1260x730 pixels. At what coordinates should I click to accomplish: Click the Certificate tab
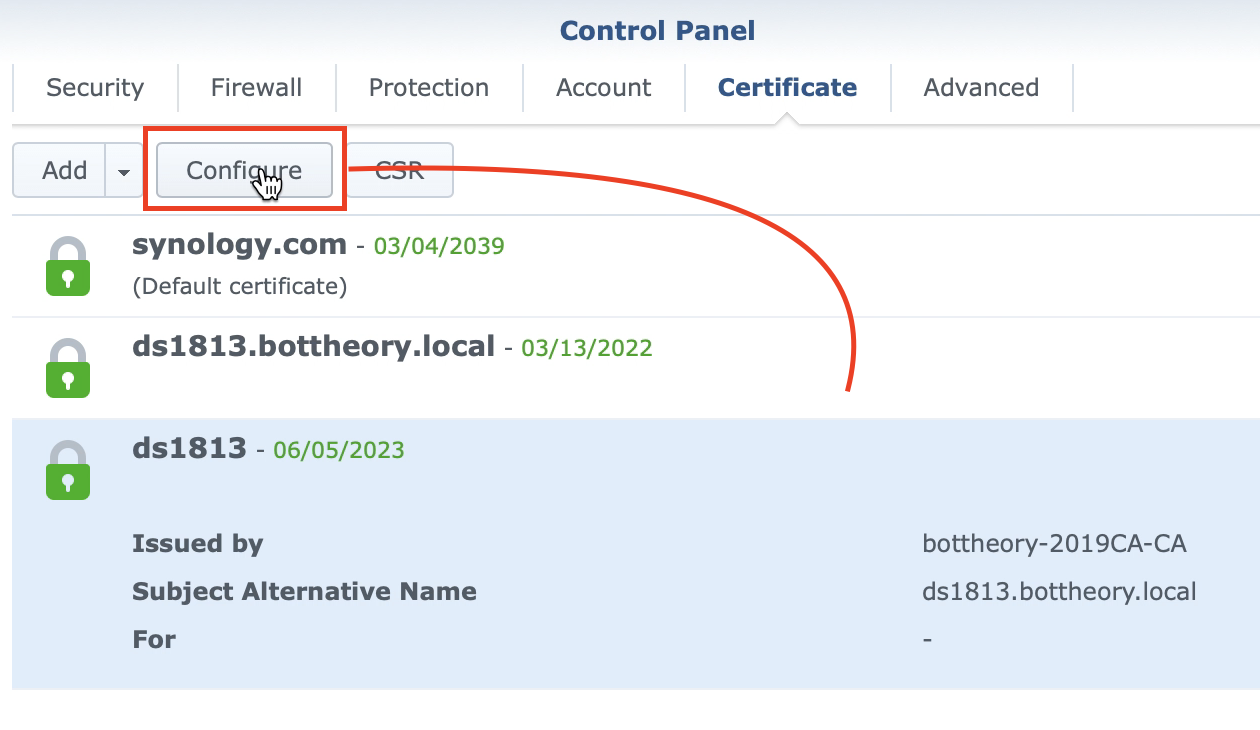787,88
